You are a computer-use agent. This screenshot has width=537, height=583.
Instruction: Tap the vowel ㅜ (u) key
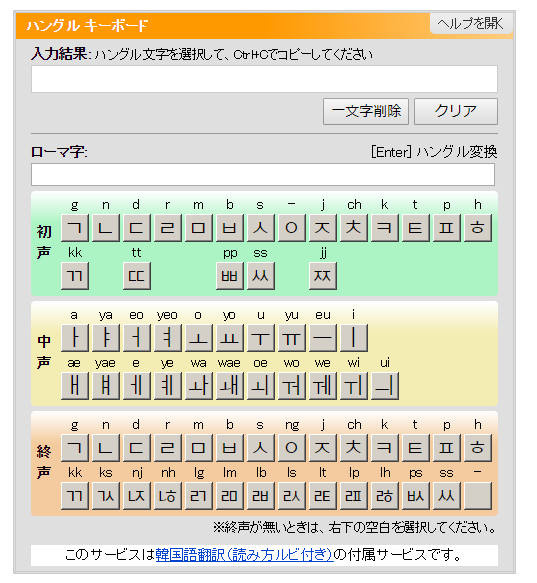[261, 338]
